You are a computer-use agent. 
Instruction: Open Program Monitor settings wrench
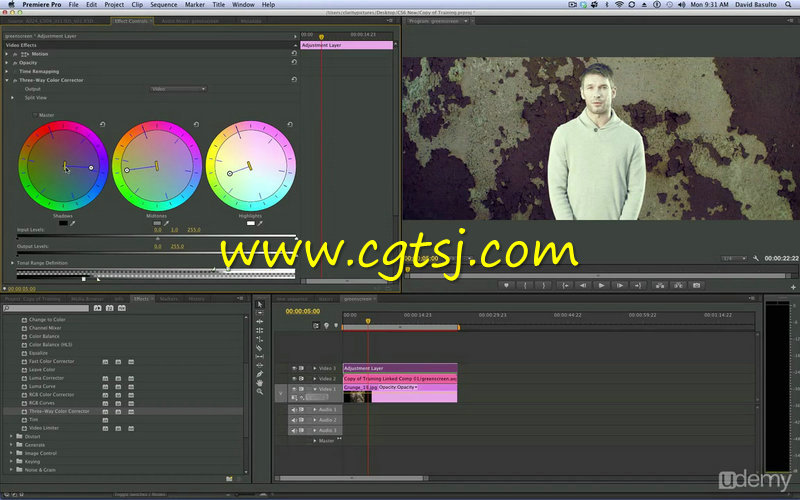point(756,259)
